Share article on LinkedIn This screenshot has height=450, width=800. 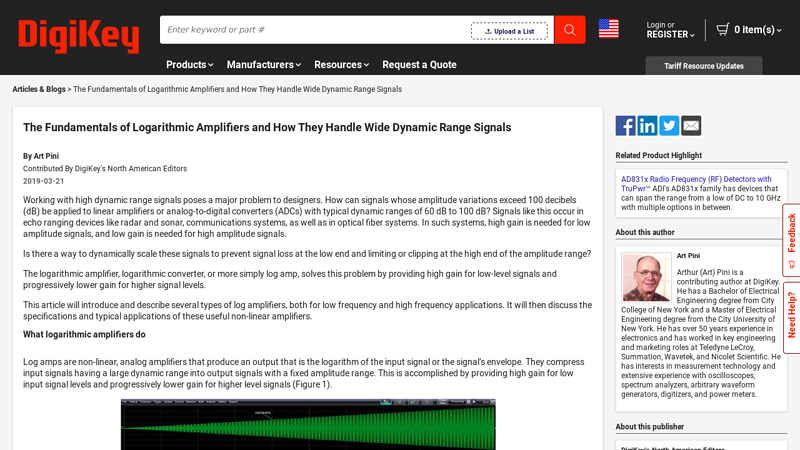pos(647,126)
